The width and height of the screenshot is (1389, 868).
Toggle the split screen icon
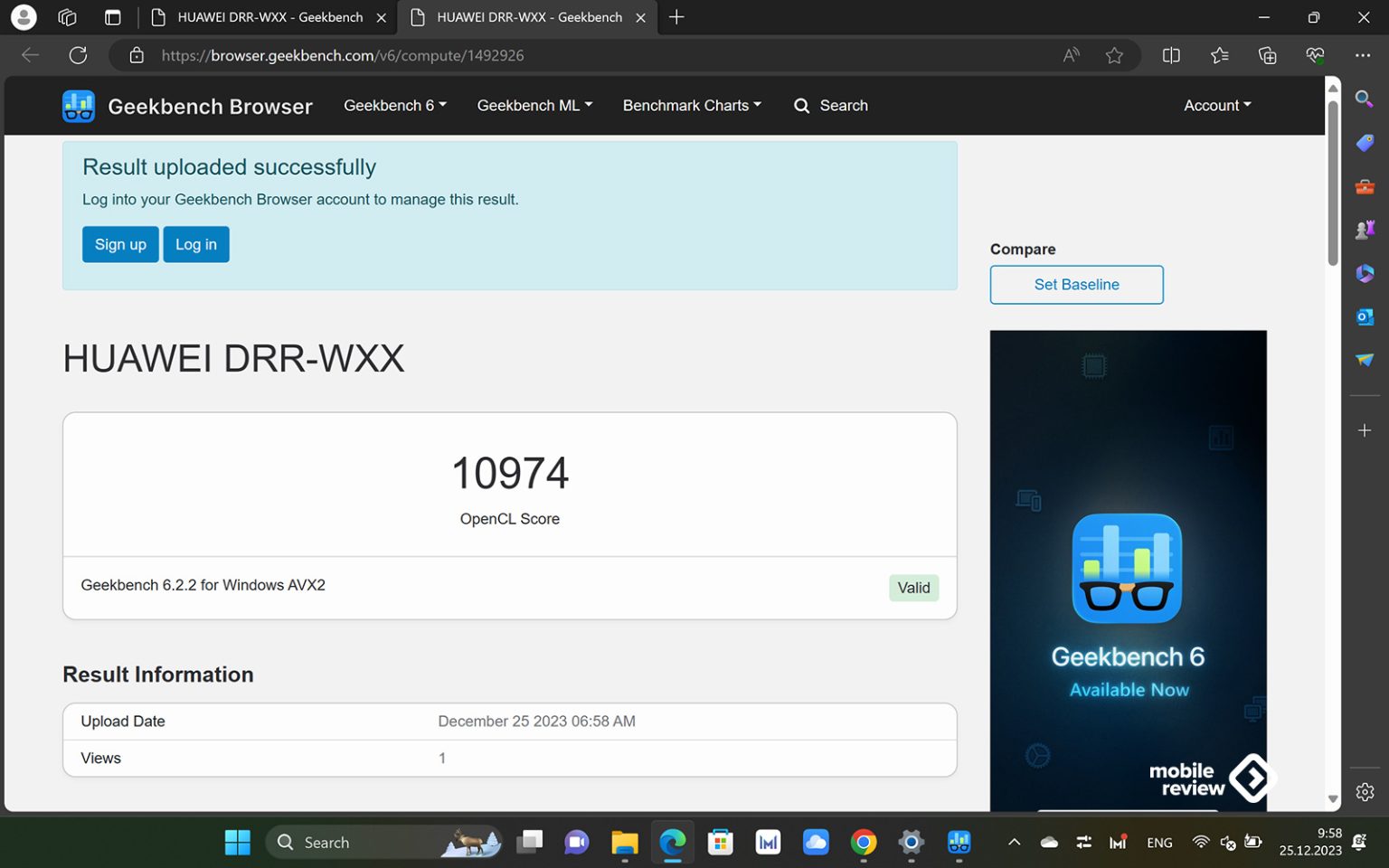pos(1171,55)
